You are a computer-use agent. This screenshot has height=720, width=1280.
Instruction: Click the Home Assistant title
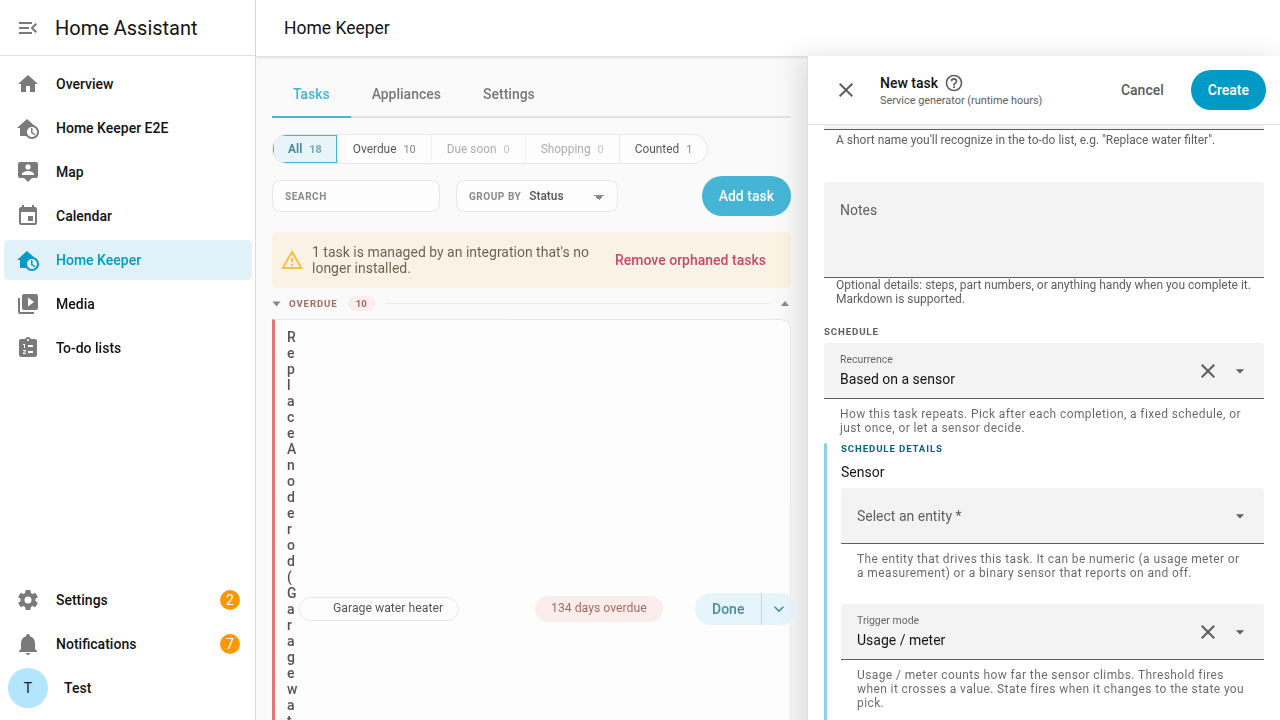(126, 28)
